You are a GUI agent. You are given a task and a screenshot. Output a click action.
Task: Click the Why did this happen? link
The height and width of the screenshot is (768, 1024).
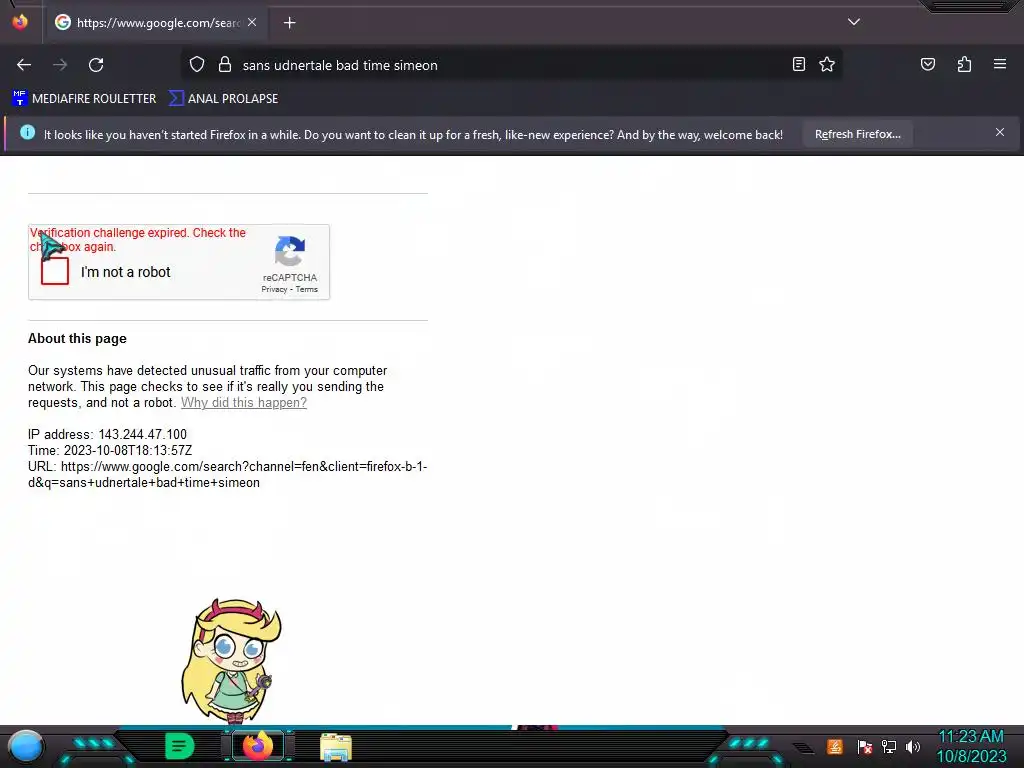(244, 402)
